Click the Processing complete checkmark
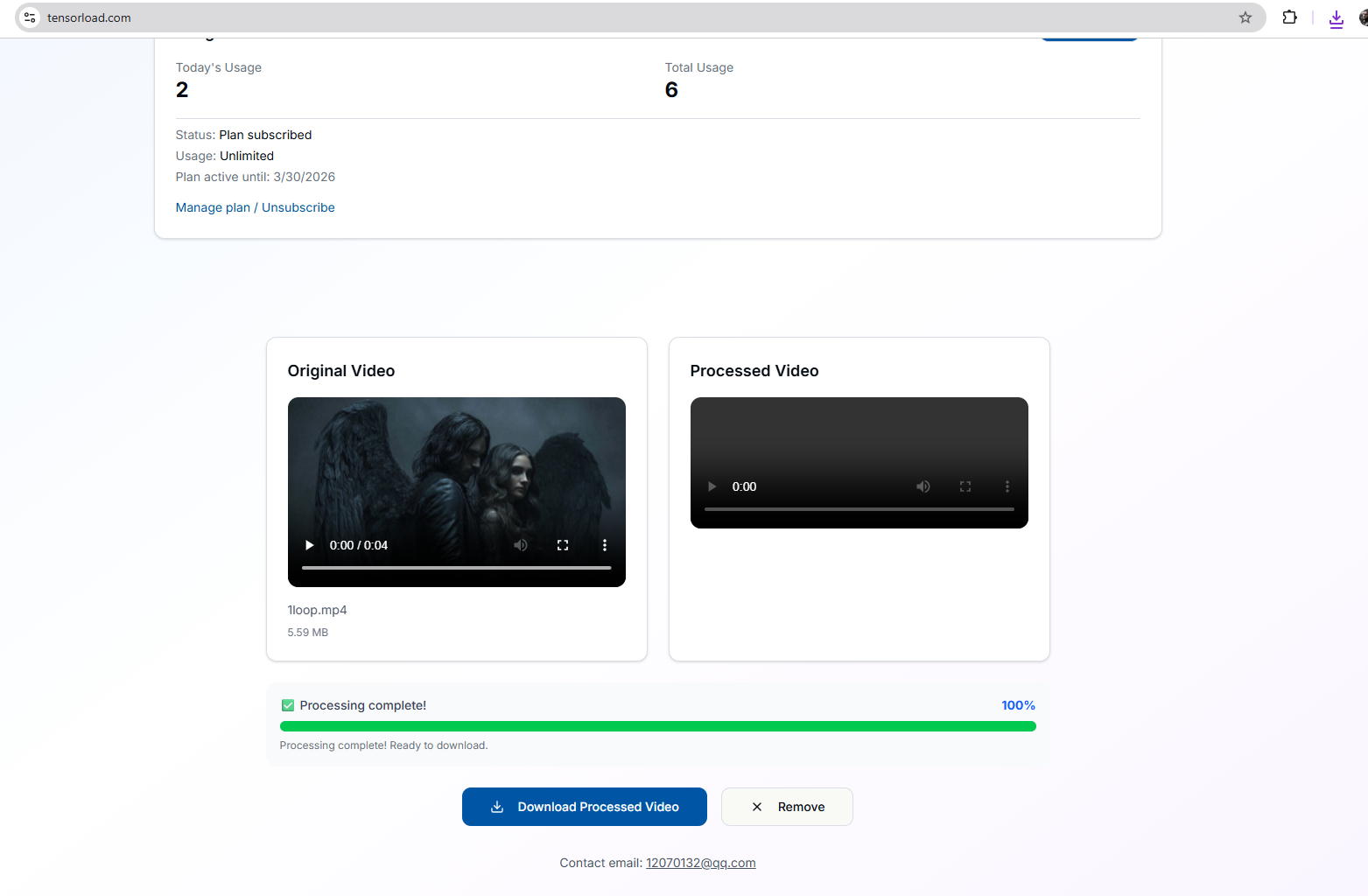1368x896 pixels. click(x=287, y=704)
